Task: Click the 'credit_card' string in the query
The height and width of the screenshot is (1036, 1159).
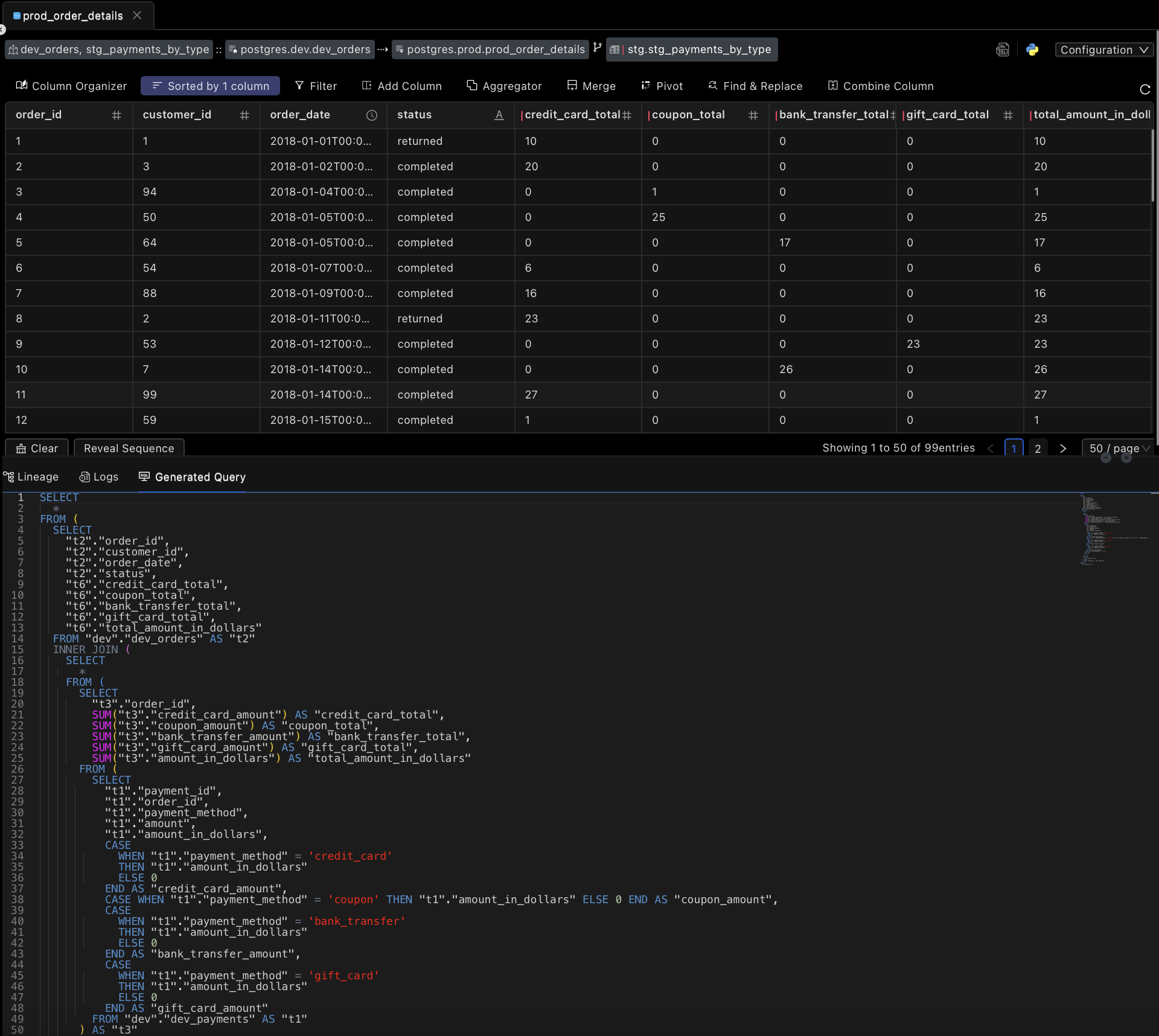Action: (351, 856)
